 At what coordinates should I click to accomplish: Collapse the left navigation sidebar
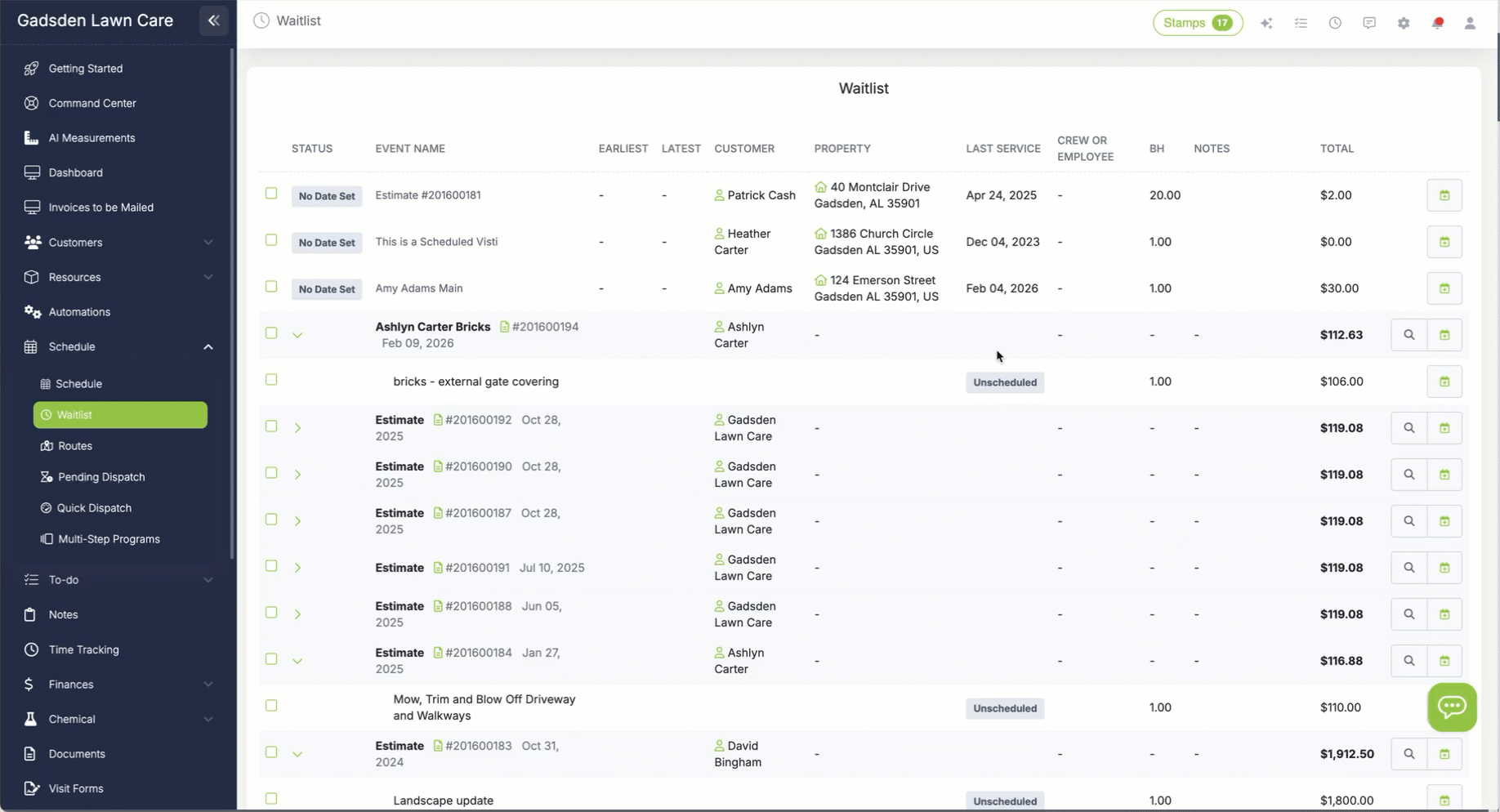213,20
